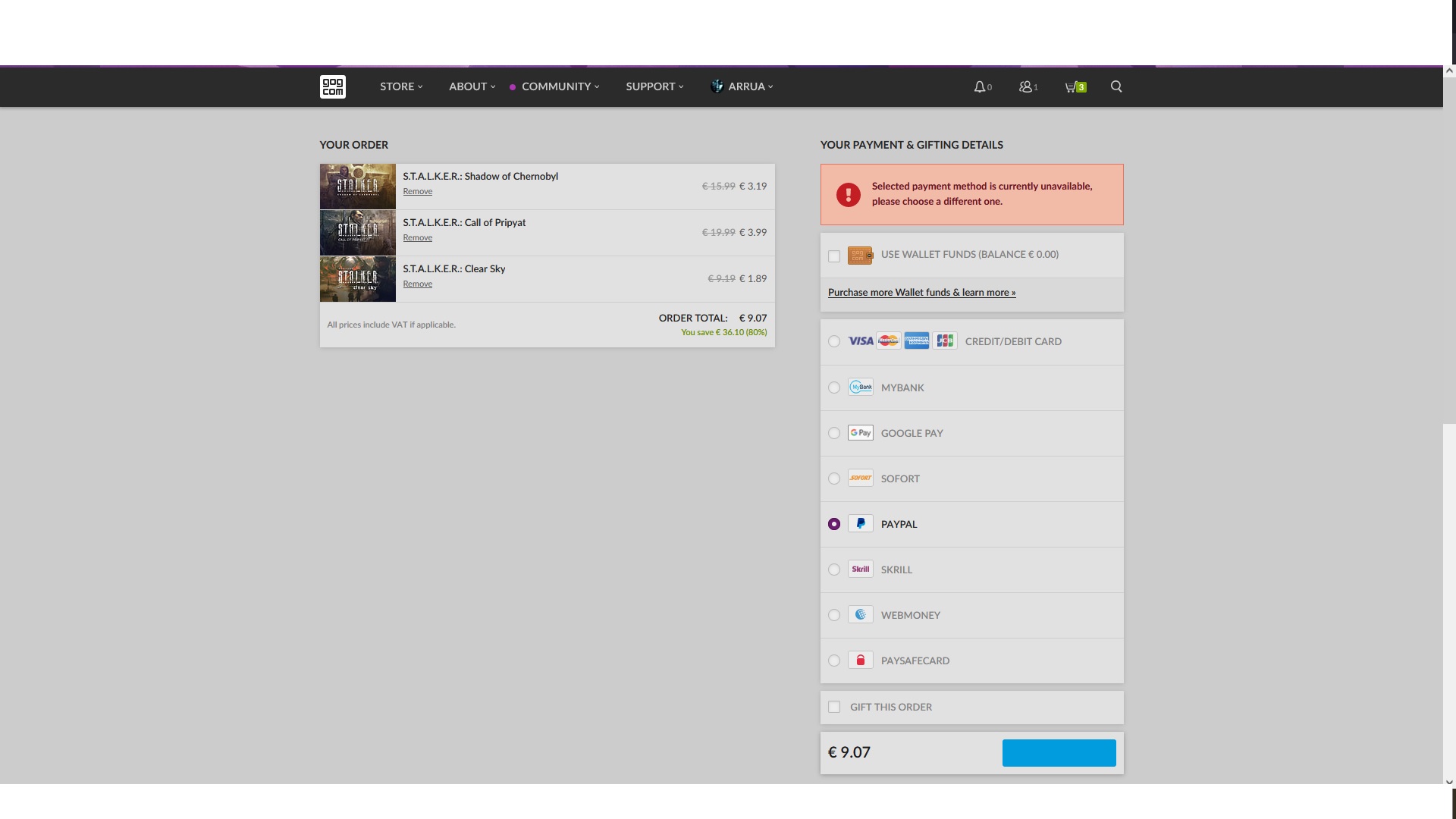Select Credit/Debit Card radio button

click(834, 341)
